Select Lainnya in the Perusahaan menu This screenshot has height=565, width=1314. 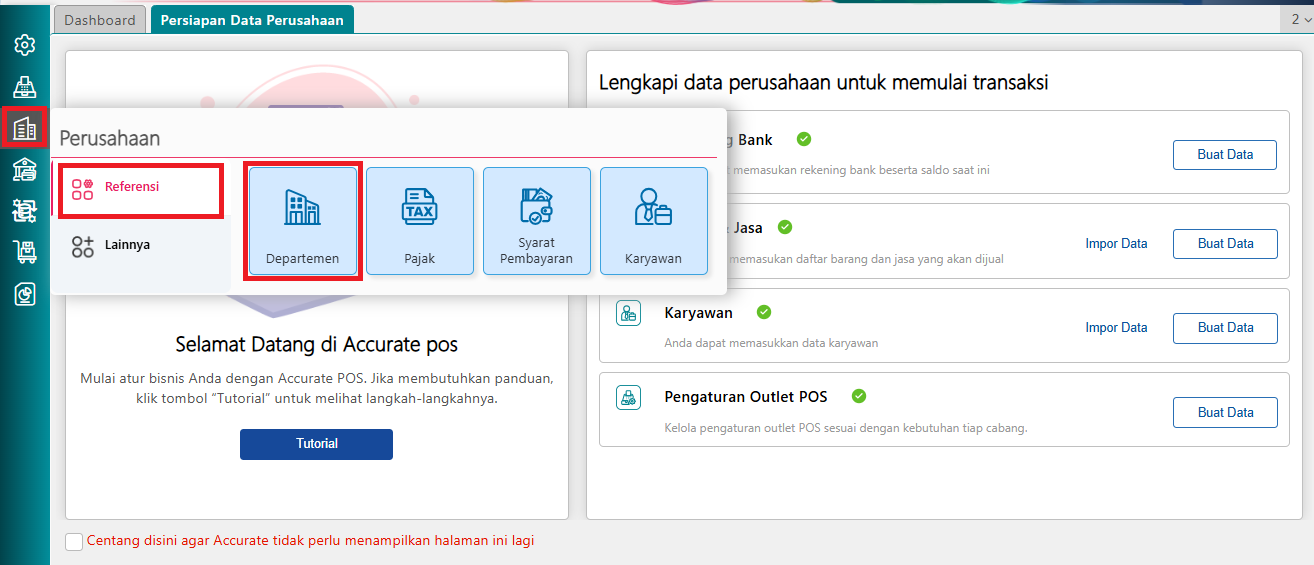click(x=141, y=245)
